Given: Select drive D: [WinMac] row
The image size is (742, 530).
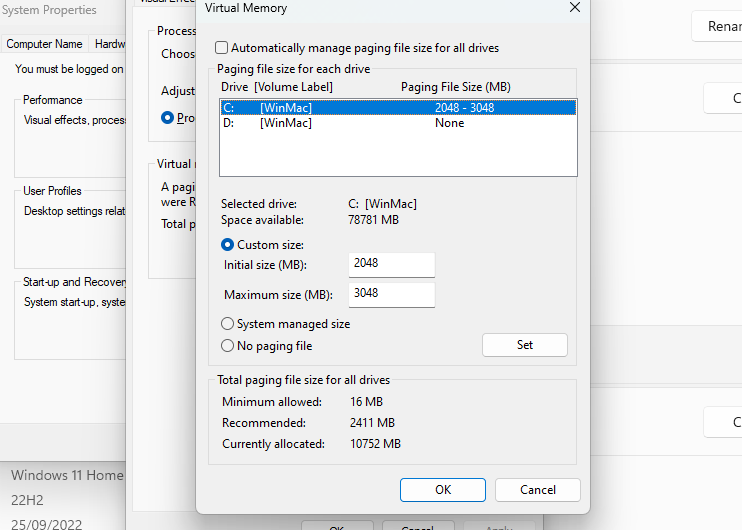Looking at the screenshot, I should click(398, 123).
